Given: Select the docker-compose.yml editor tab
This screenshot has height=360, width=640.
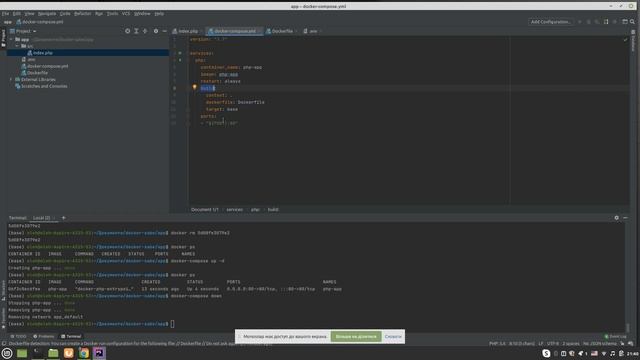Looking at the screenshot, I should (234, 31).
